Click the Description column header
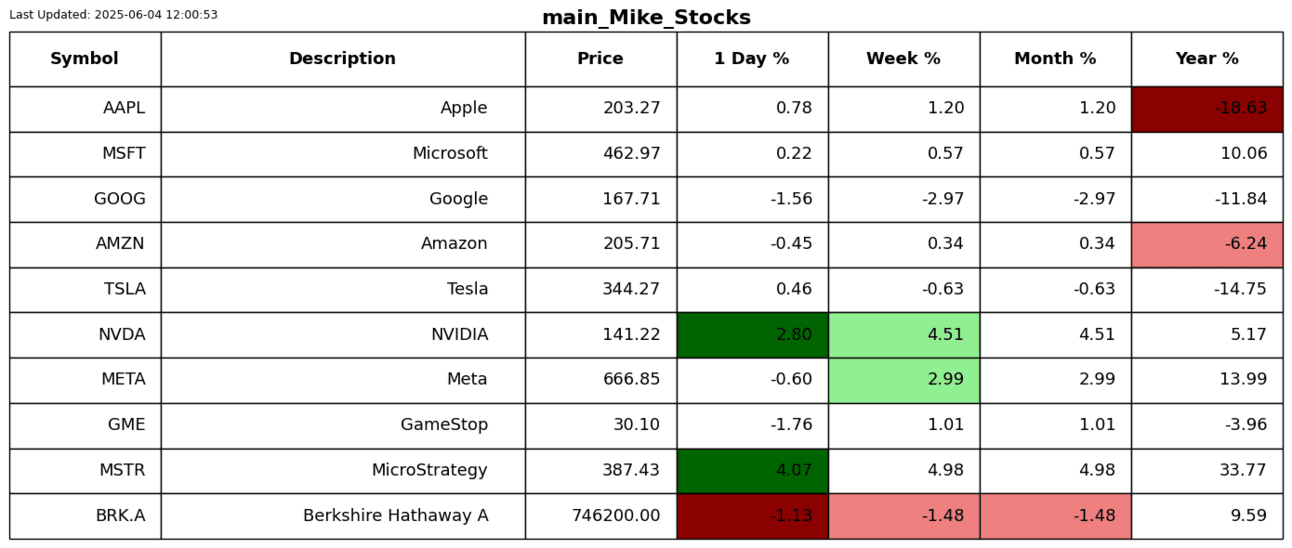1292x548 pixels. click(x=342, y=59)
